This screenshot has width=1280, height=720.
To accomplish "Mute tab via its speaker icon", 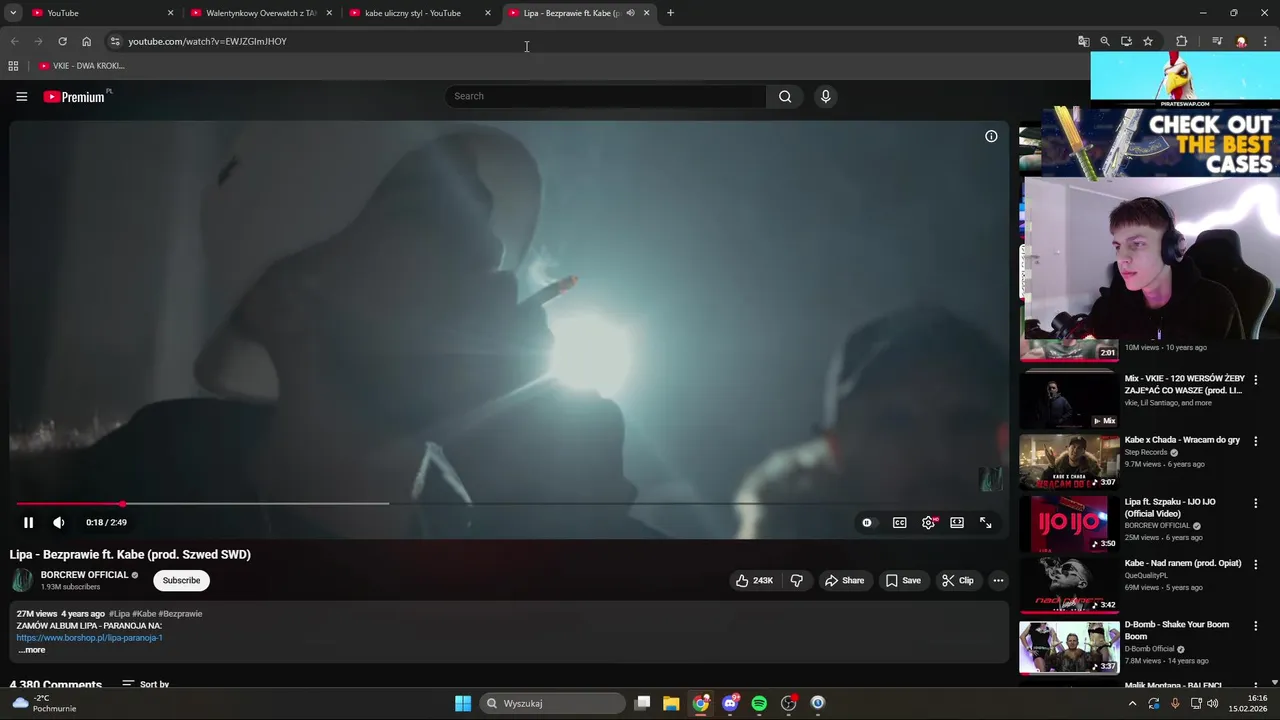I will 630,13.
